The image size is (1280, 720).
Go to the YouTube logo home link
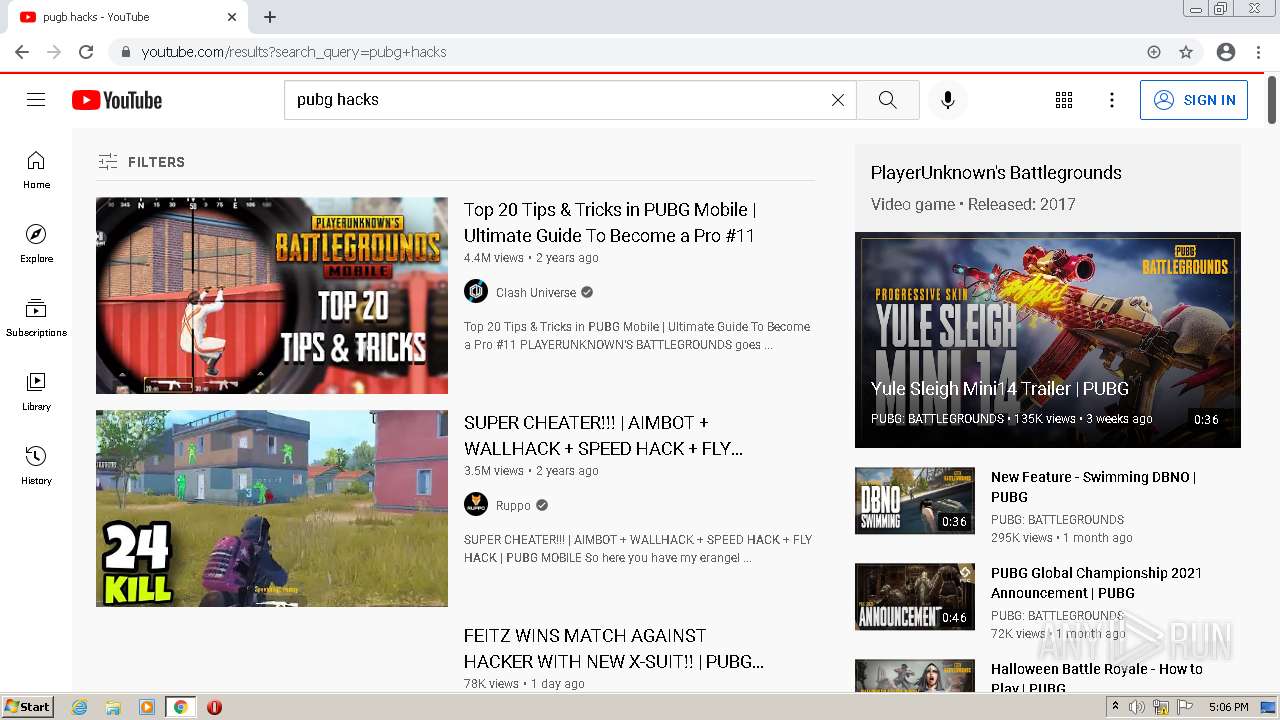[117, 100]
